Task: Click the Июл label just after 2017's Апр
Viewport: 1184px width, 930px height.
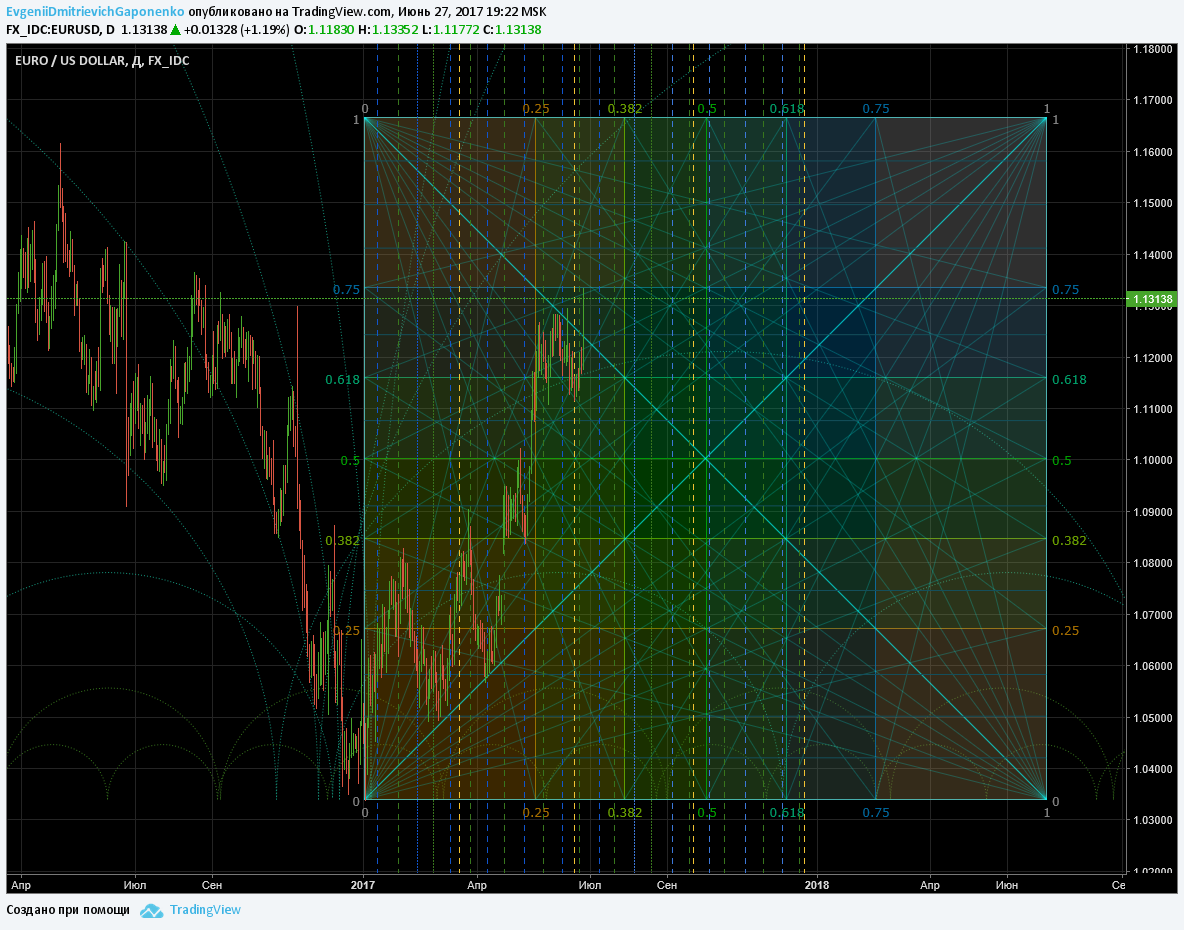Action: click(590, 885)
